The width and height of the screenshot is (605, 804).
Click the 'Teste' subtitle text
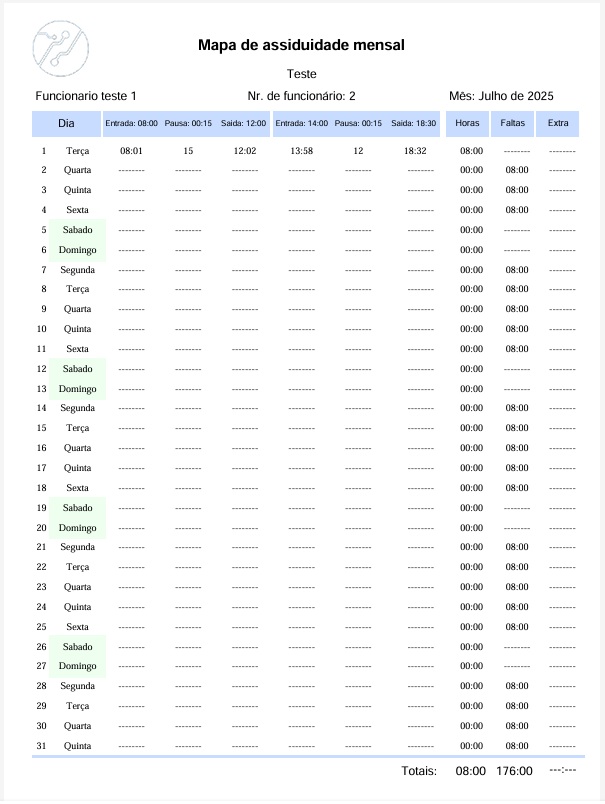(301, 74)
